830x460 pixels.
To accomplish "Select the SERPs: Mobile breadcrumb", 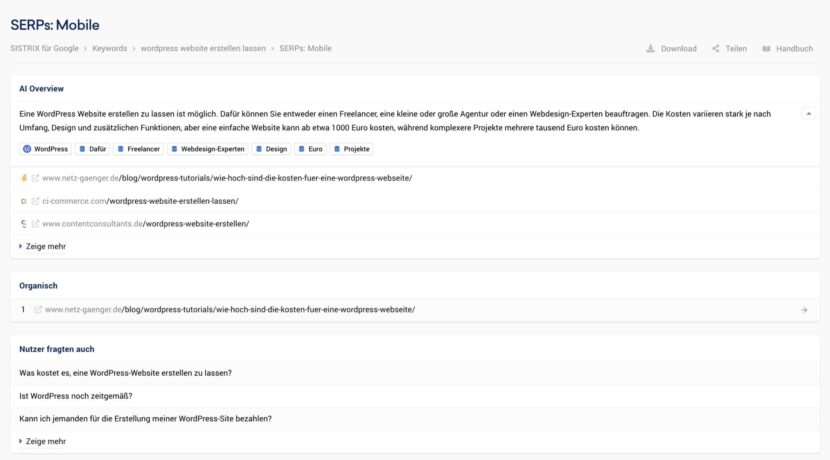I will click(x=305, y=48).
